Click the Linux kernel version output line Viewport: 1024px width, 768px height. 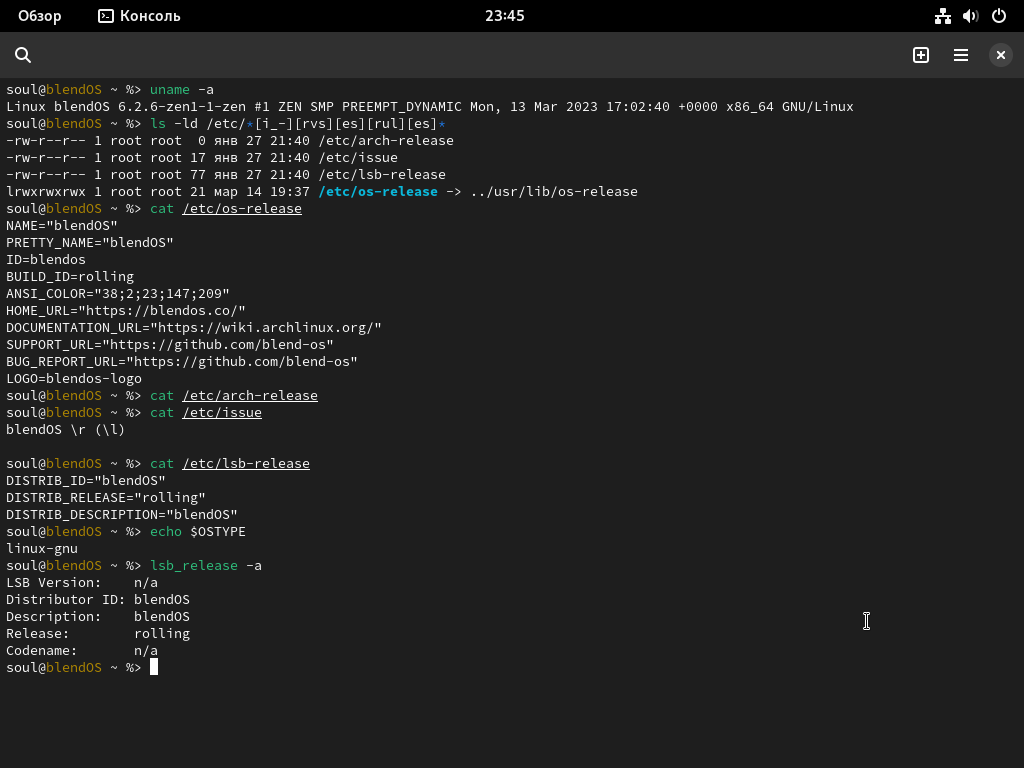[430, 106]
